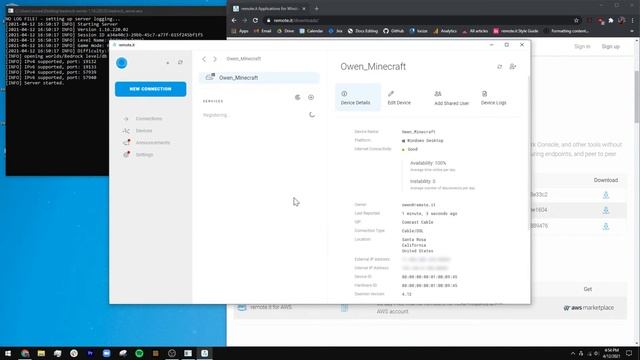Open the Chrome three-dot menu

click(633, 20)
